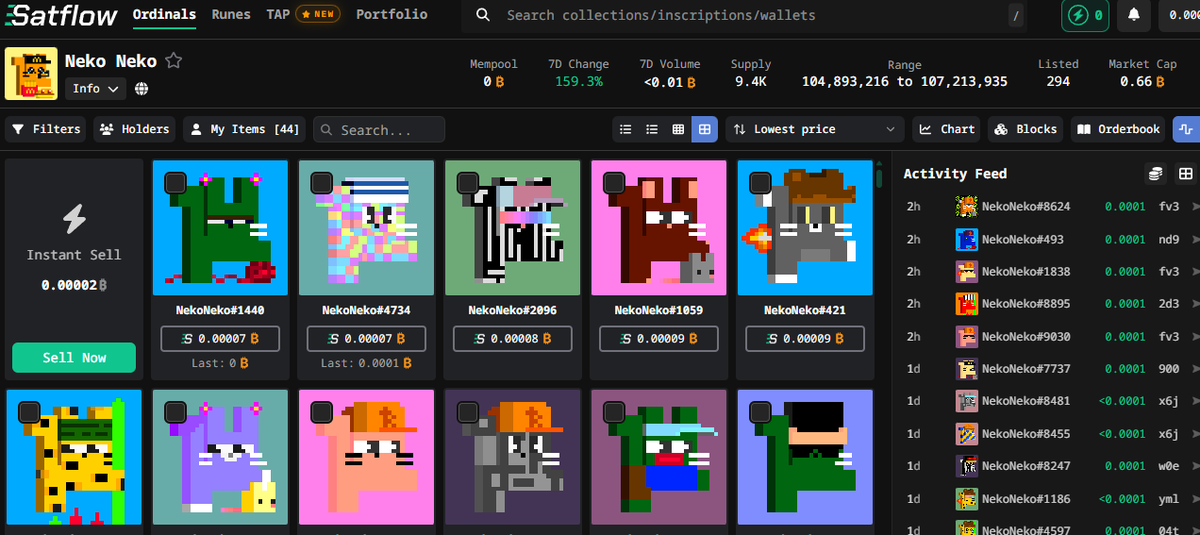Click the NekoNeko#8895 activity avatar
Image resolution: width=1200 pixels, height=535 pixels.
pos(966,303)
